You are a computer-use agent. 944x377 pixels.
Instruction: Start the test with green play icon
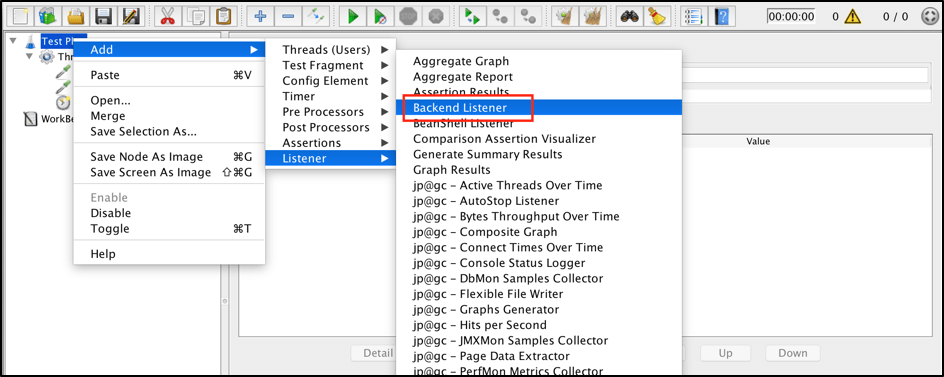[x=352, y=16]
